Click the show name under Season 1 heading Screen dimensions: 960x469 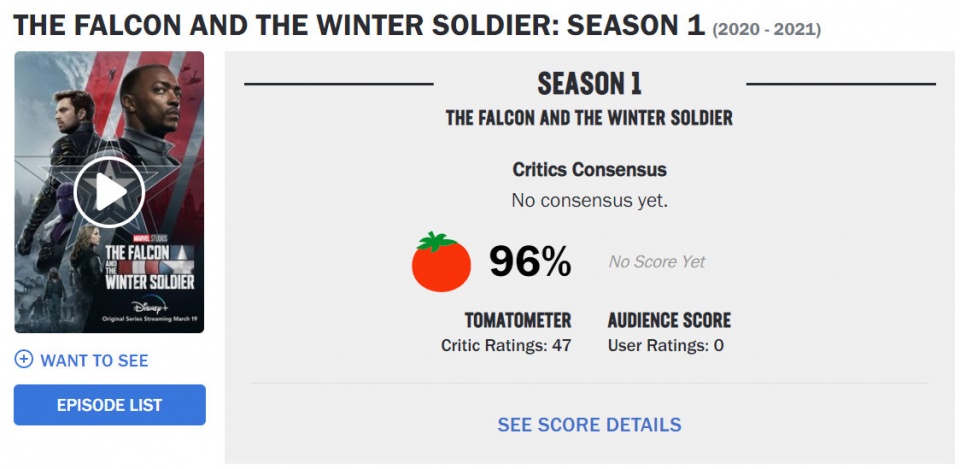pos(589,118)
